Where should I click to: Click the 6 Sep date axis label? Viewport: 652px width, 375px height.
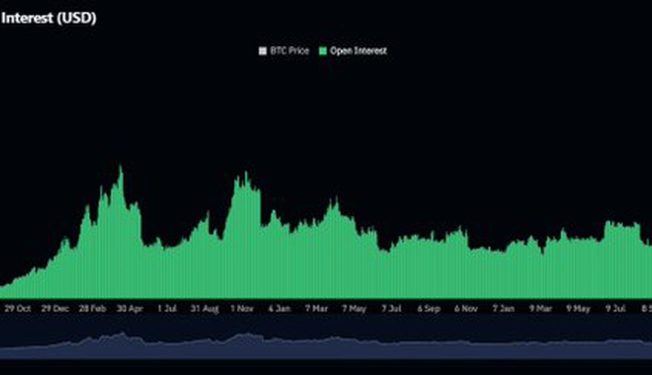click(x=429, y=308)
